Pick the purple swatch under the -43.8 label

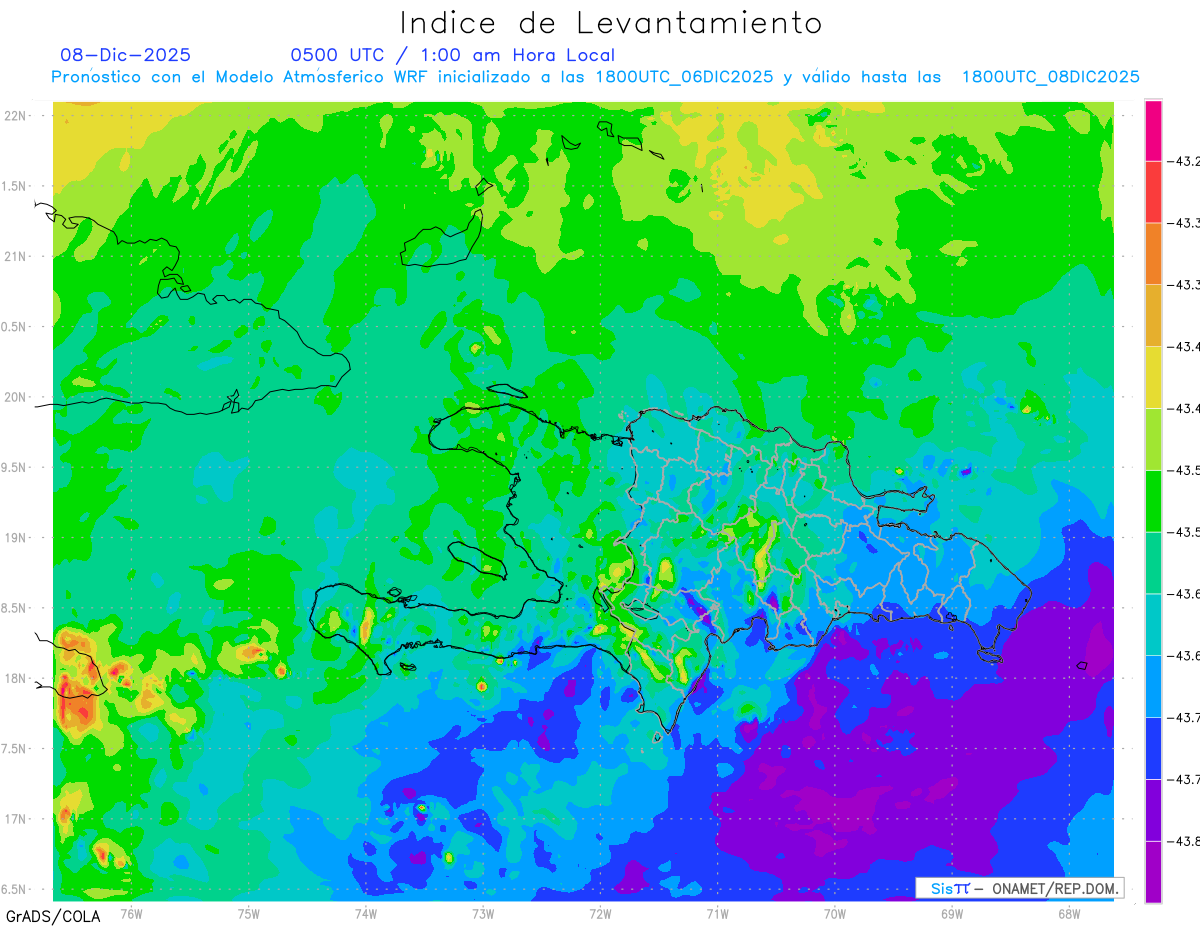click(x=1153, y=872)
